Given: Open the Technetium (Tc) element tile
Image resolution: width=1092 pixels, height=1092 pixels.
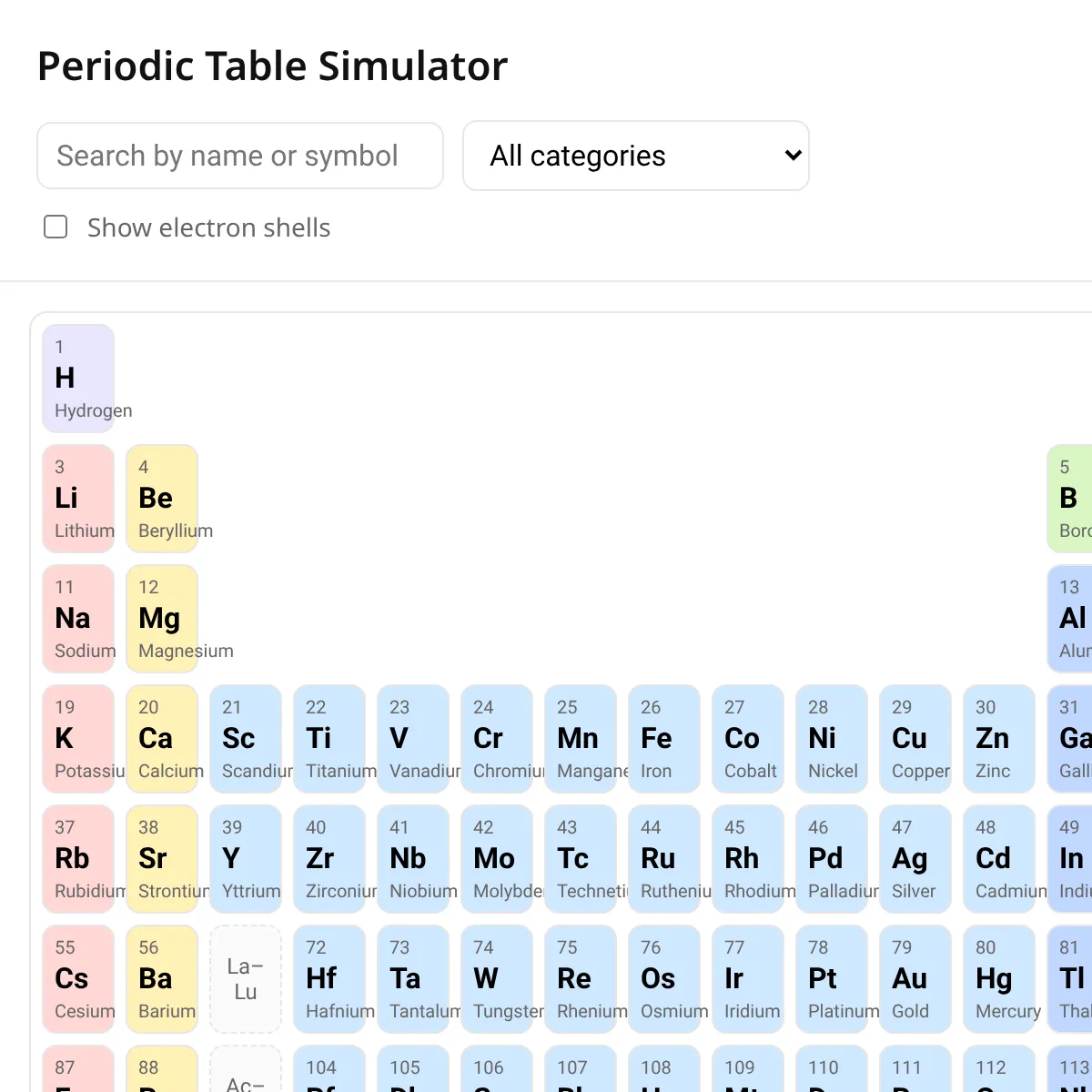Looking at the screenshot, I should click(x=581, y=859).
